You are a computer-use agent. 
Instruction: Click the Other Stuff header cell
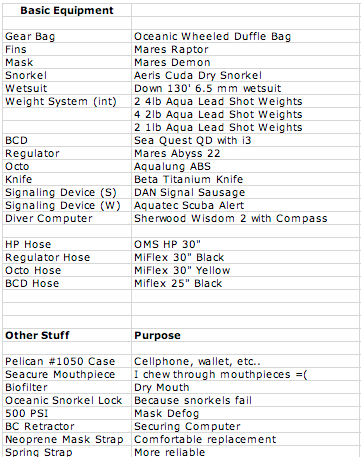(x=67, y=335)
